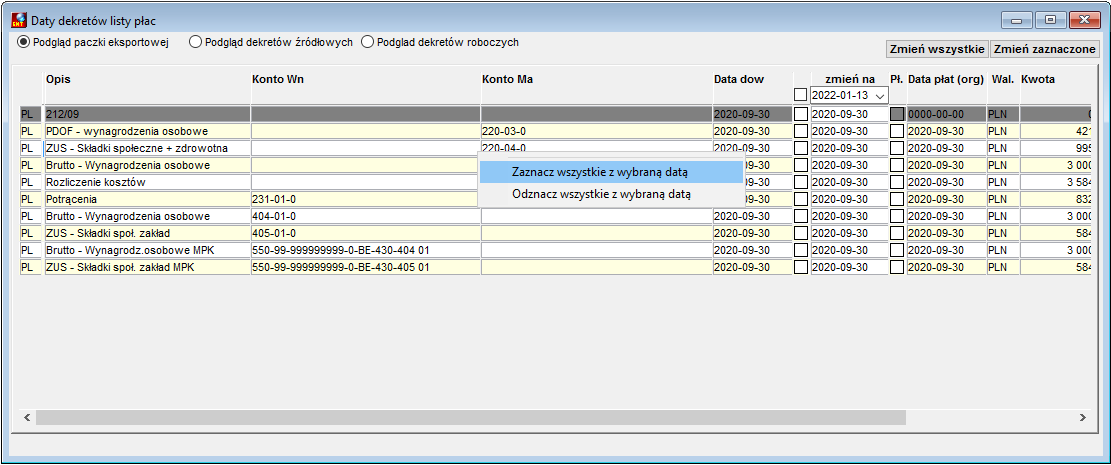Screen dimensions: 1111x465
Task: Toggle the header checkbox beside 2022-01-13
Action: coord(801,95)
